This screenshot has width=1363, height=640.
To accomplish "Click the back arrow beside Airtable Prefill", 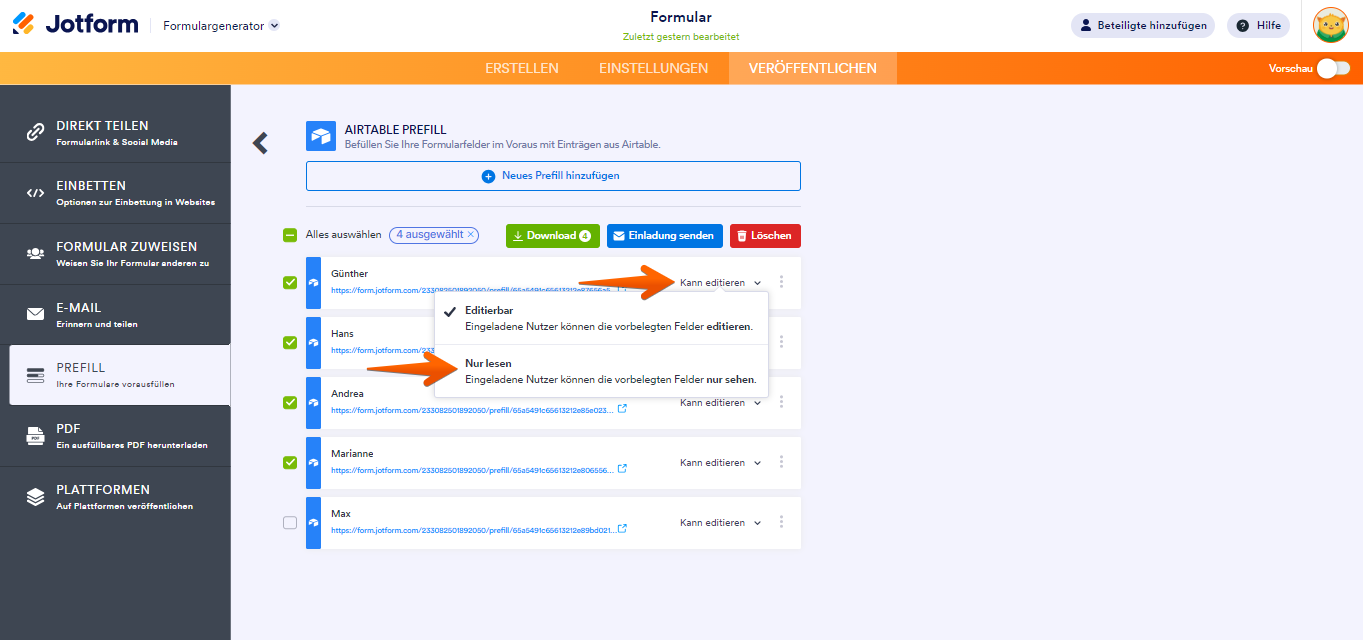I will [x=260, y=143].
